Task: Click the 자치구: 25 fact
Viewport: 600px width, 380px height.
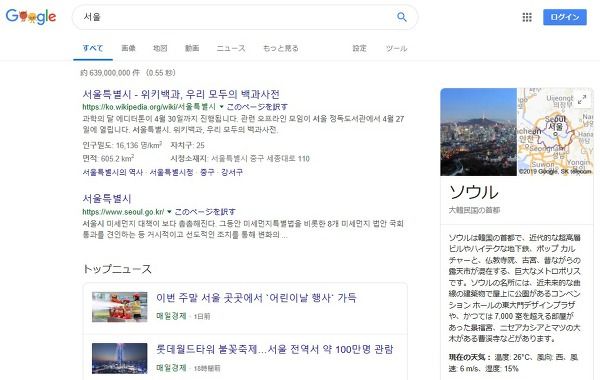Action: (188, 145)
